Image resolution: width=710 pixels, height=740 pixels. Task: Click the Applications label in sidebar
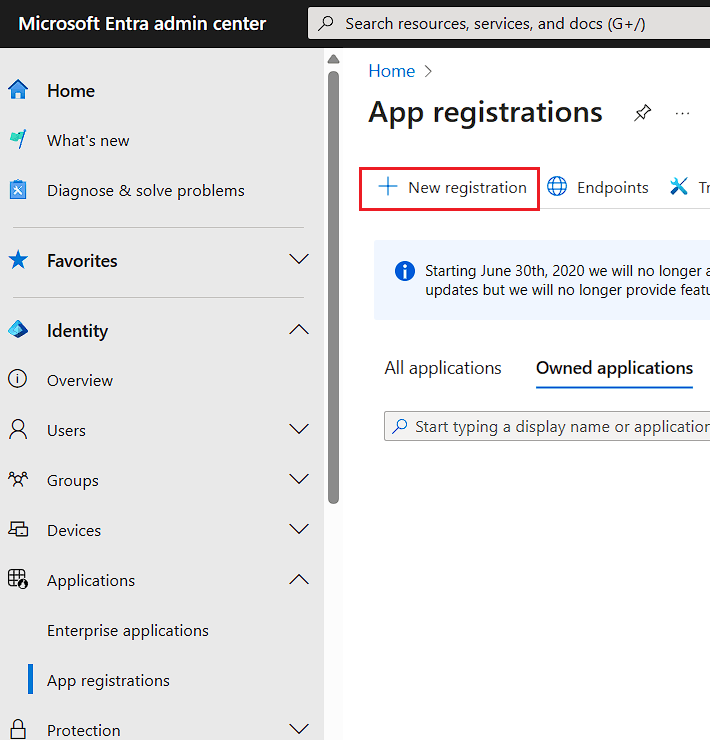pyautogui.click(x=91, y=581)
